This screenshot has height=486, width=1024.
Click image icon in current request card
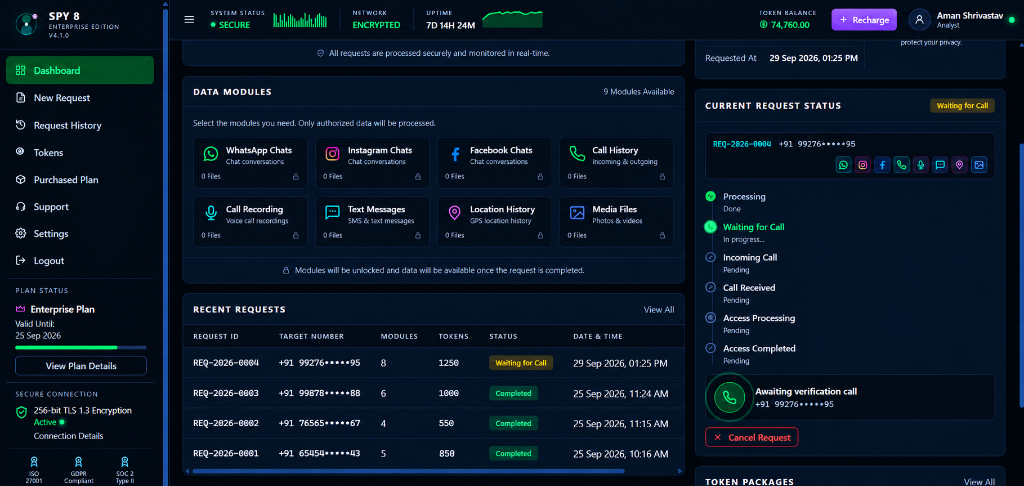coord(978,165)
